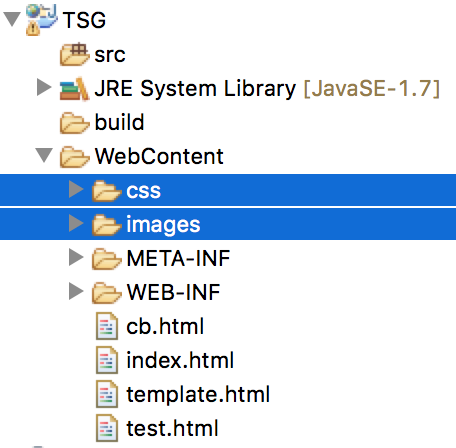This screenshot has height=448, width=456.
Task: Expand the WEB-INF folder
Action: (76, 291)
